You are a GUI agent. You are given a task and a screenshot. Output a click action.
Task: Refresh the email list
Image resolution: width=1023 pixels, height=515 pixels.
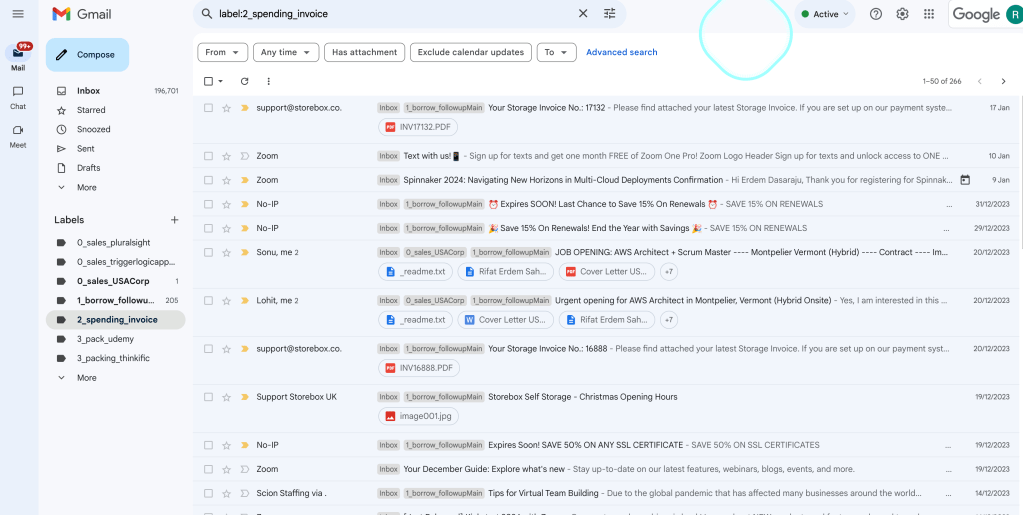pyautogui.click(x=245, y=82)
